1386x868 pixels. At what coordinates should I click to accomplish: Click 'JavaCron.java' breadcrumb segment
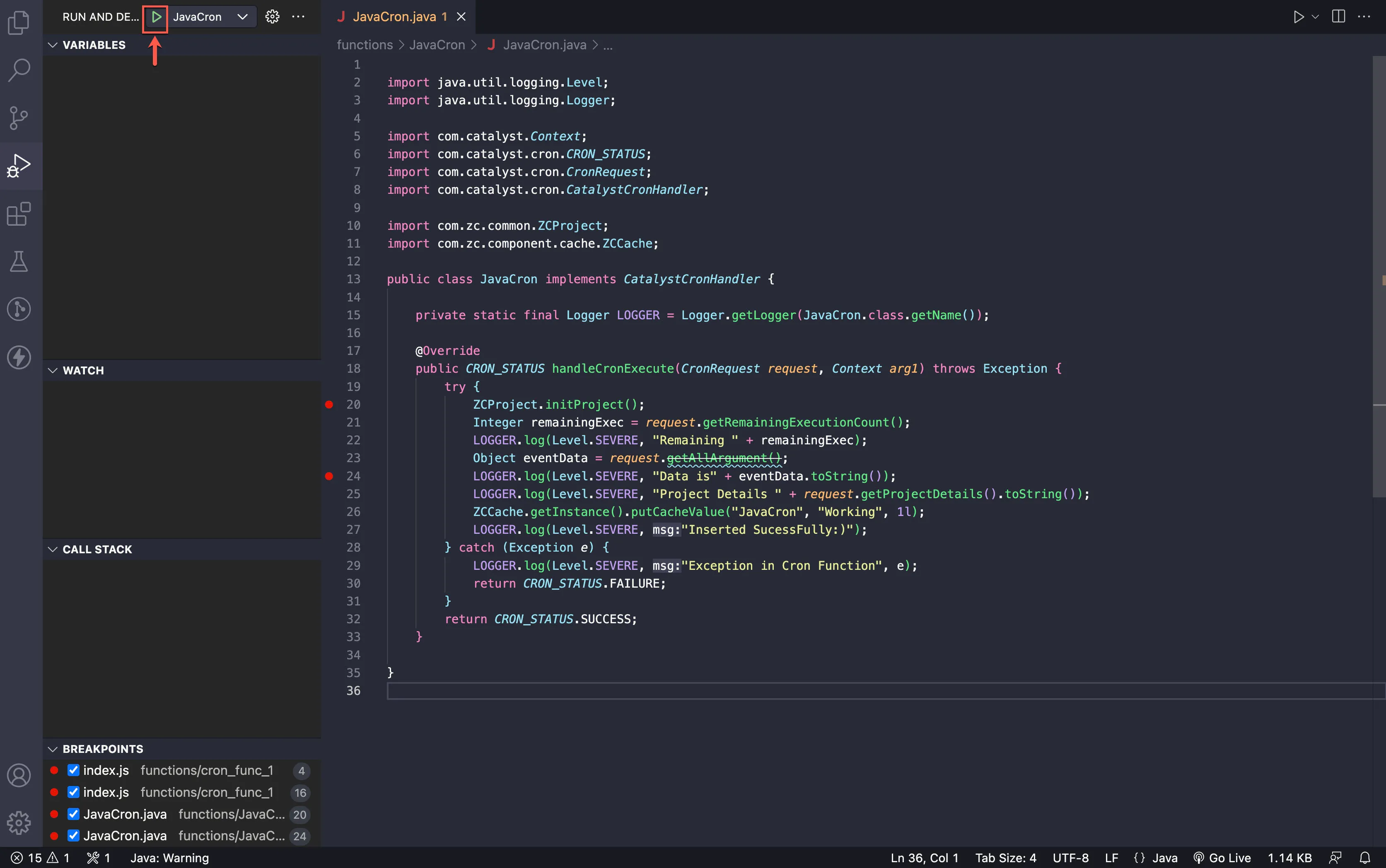click(544, 45)
